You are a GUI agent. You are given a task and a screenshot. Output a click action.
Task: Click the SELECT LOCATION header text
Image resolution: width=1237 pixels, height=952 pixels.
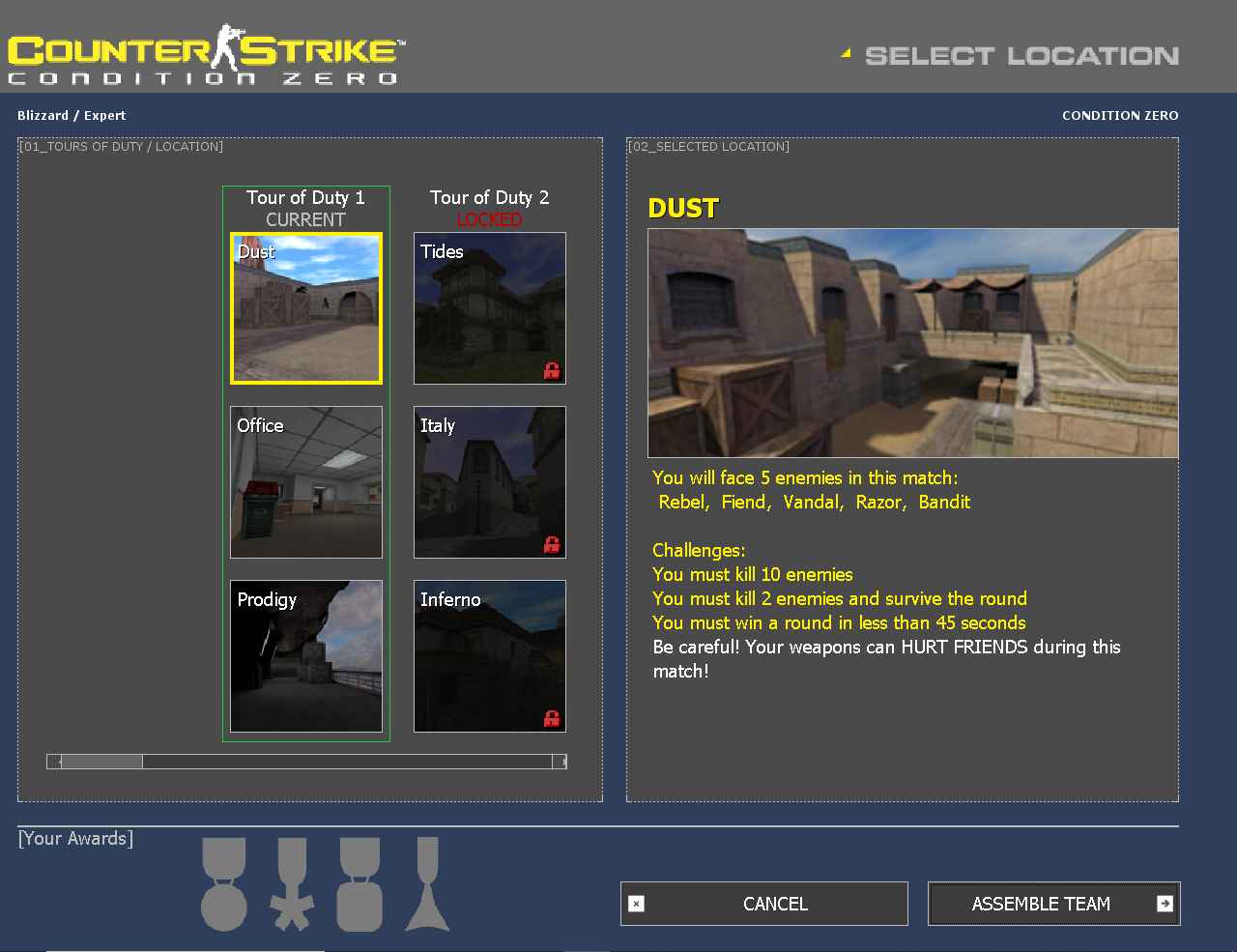(x=1021, y=56)
